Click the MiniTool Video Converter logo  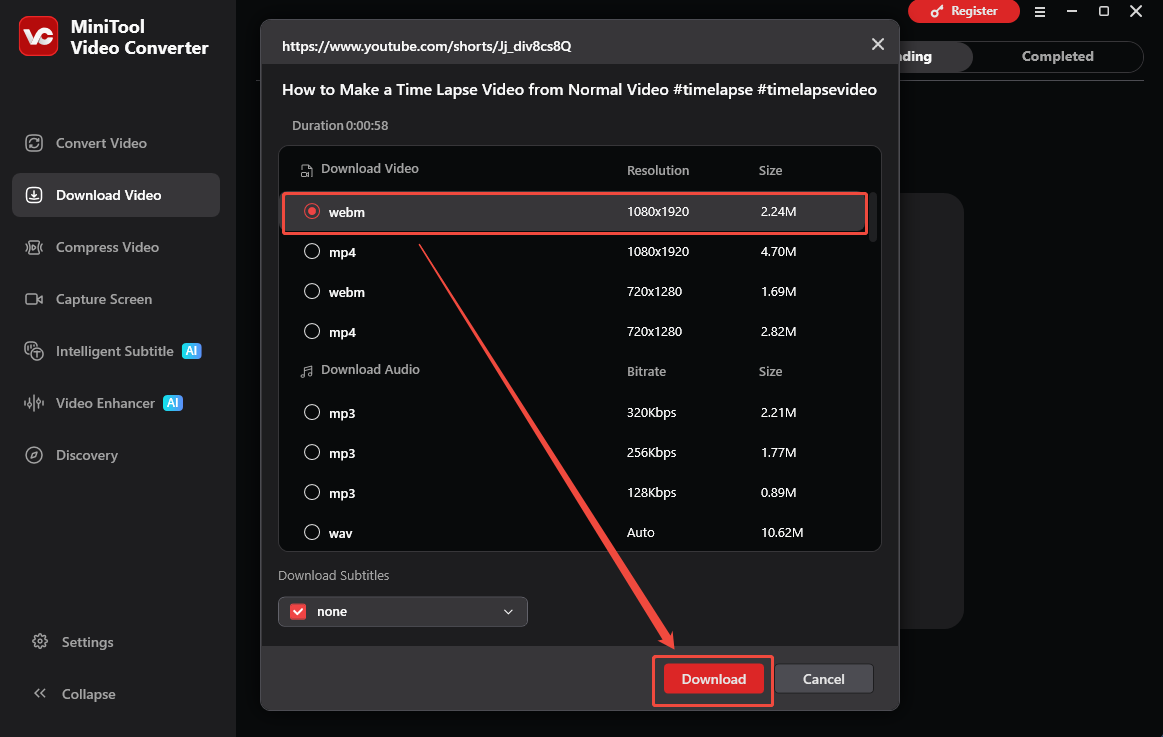tap(39, 36)
